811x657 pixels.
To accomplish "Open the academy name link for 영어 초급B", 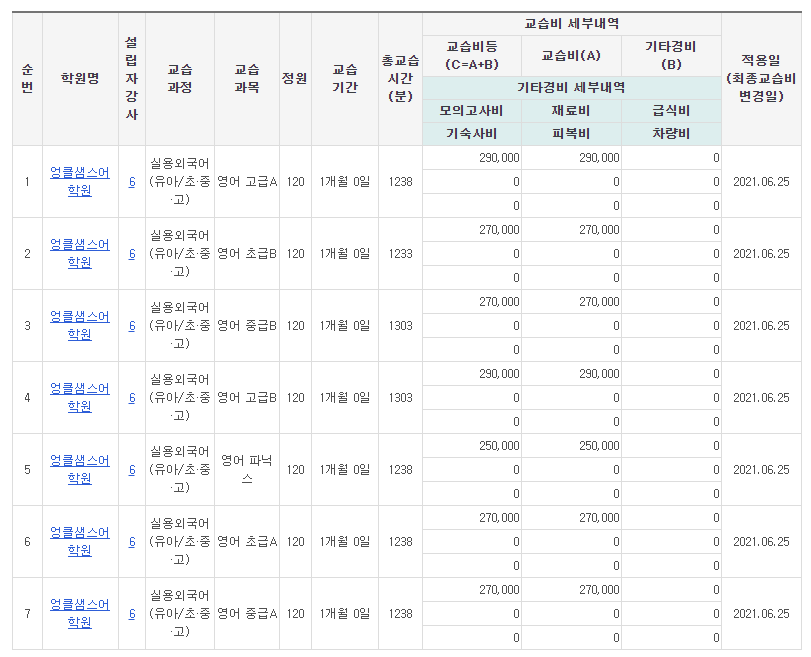I will pyautogui.click(x=80, y=253).
